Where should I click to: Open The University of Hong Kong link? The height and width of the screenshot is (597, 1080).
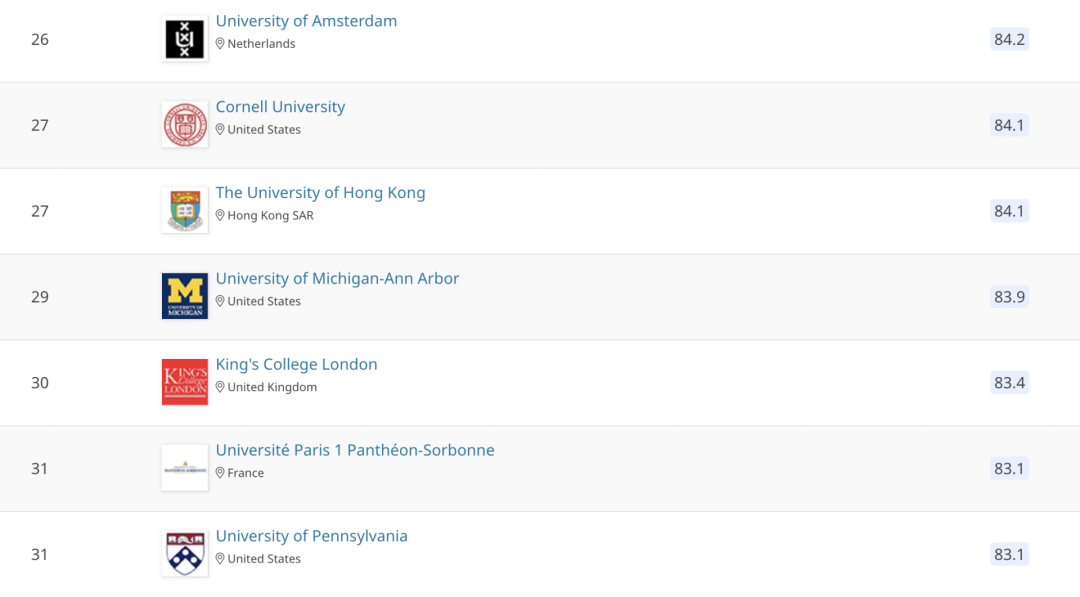coord(320,193)
